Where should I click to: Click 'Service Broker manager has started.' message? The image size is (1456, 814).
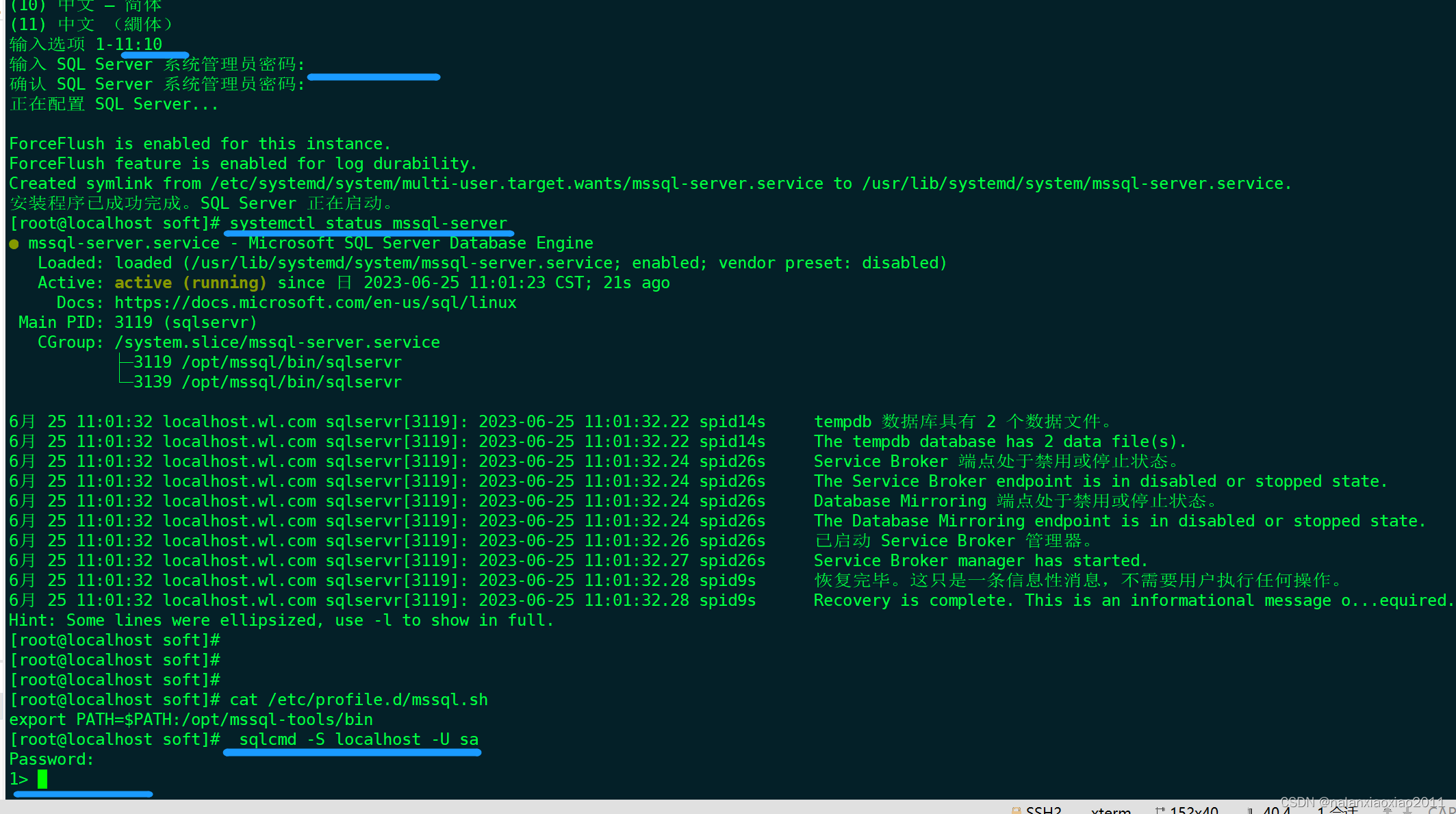click(x=981, y=561)
